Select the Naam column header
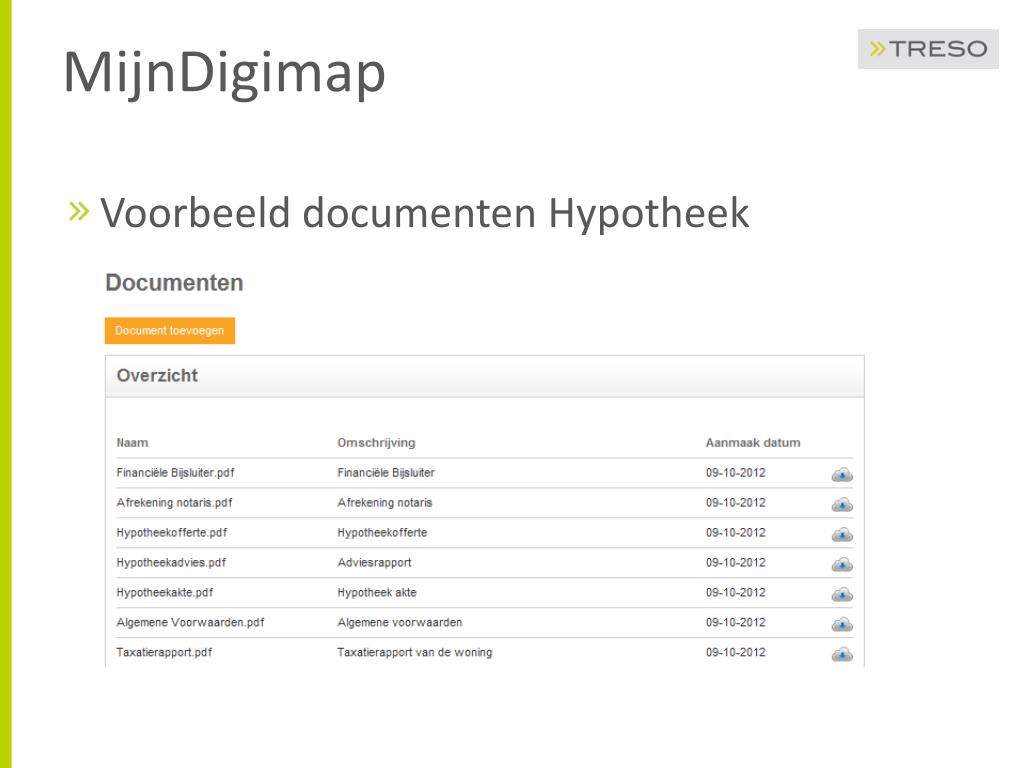1024x768 pixels. click(133, 443)
